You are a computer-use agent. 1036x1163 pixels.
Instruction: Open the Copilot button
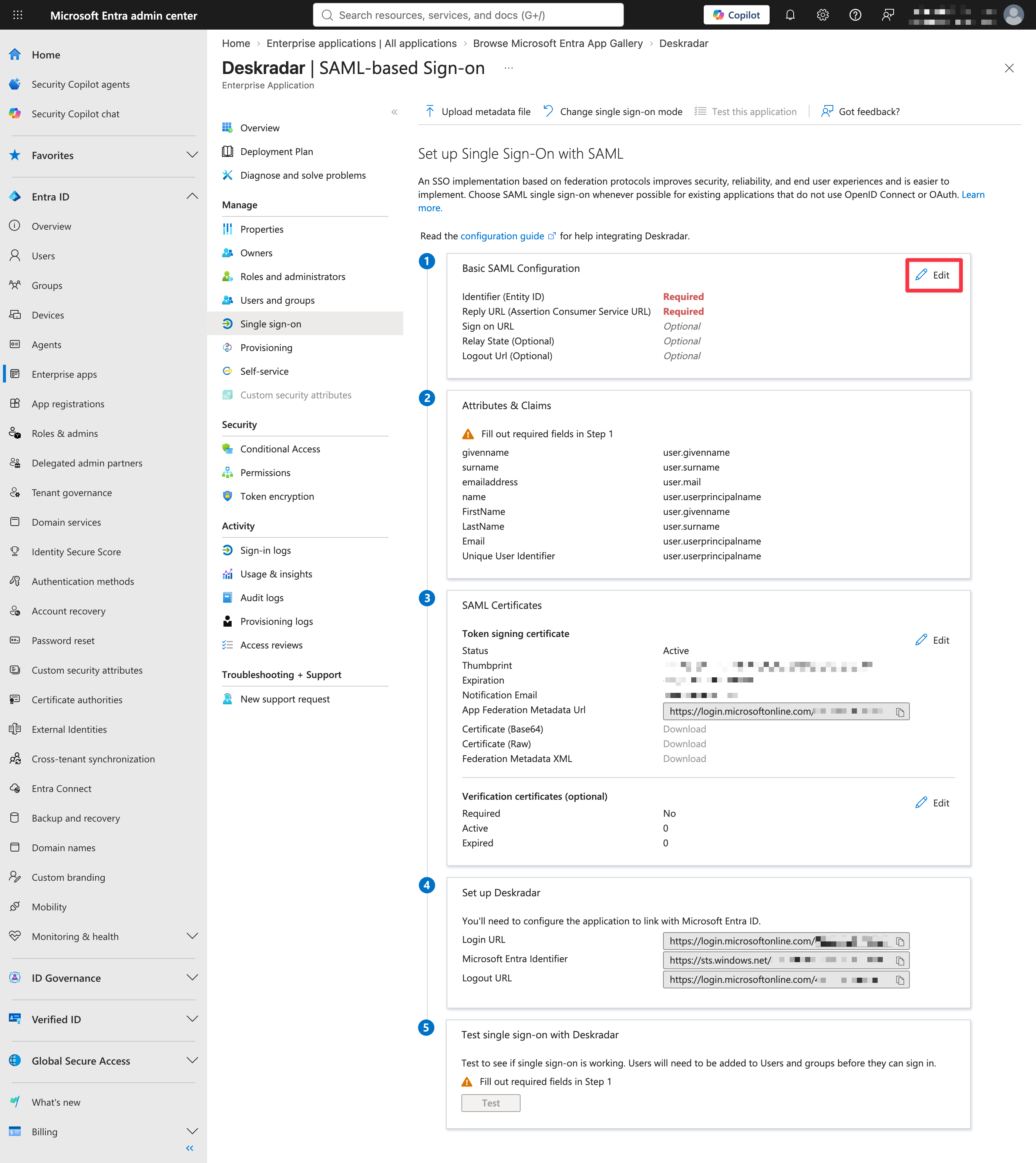736,16
